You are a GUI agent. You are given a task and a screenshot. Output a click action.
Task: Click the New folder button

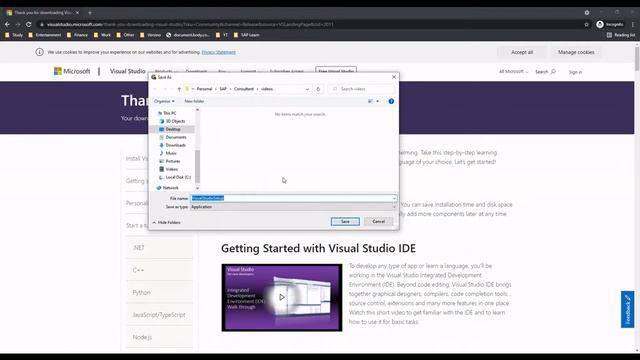point(194,101)
